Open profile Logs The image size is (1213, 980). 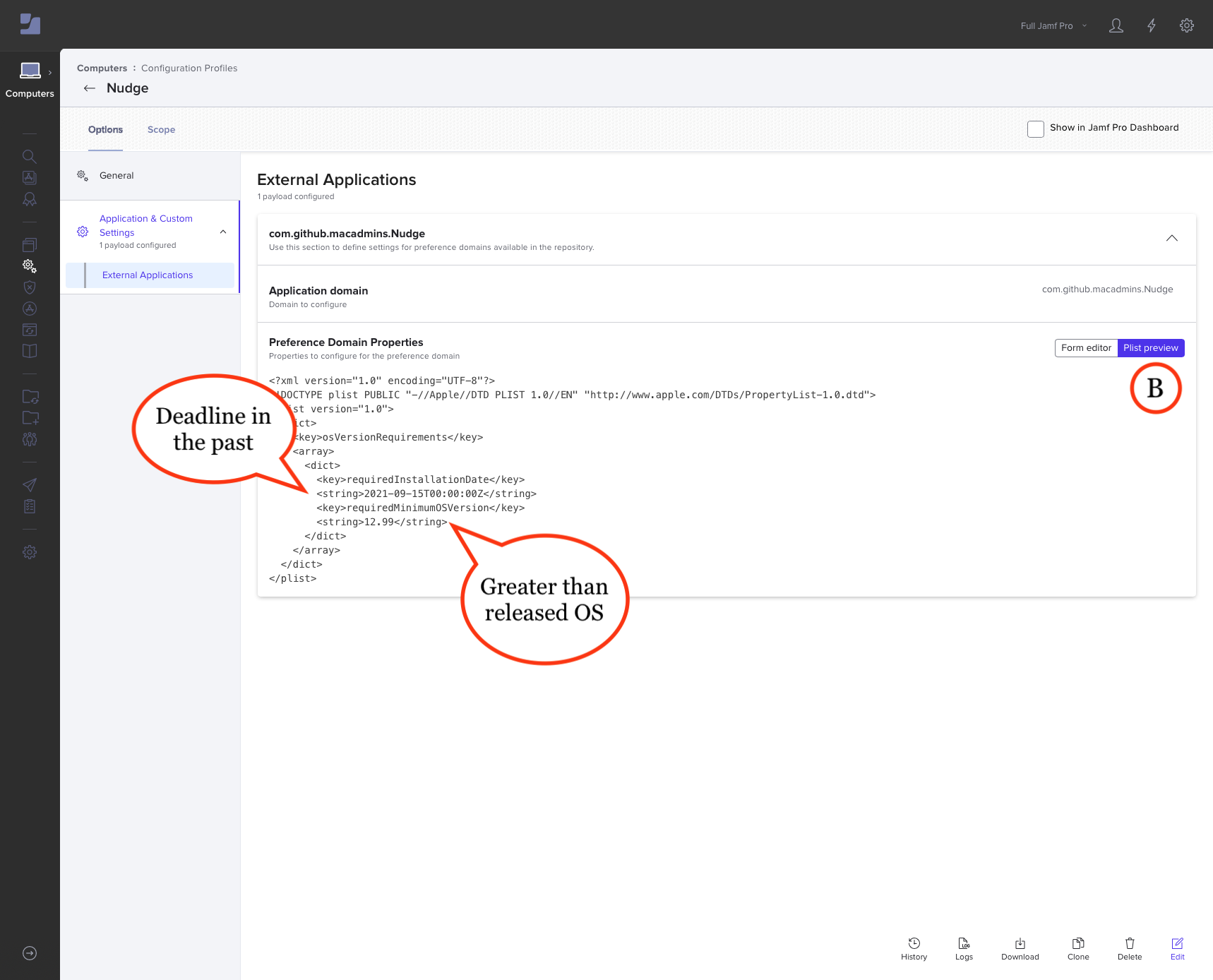[x=964, y=949]
